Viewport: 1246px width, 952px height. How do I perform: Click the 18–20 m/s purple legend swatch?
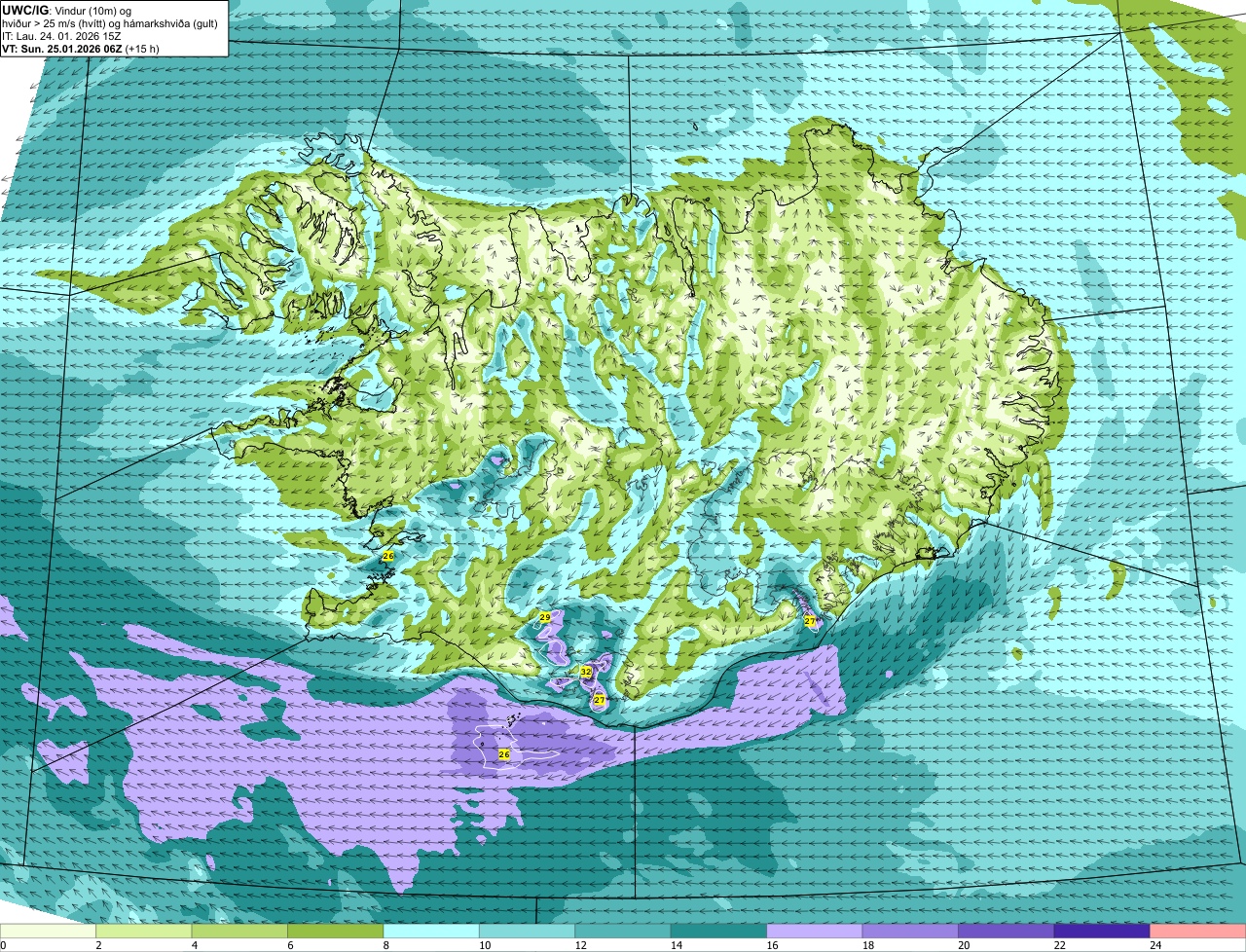click(x=911, y=931)
